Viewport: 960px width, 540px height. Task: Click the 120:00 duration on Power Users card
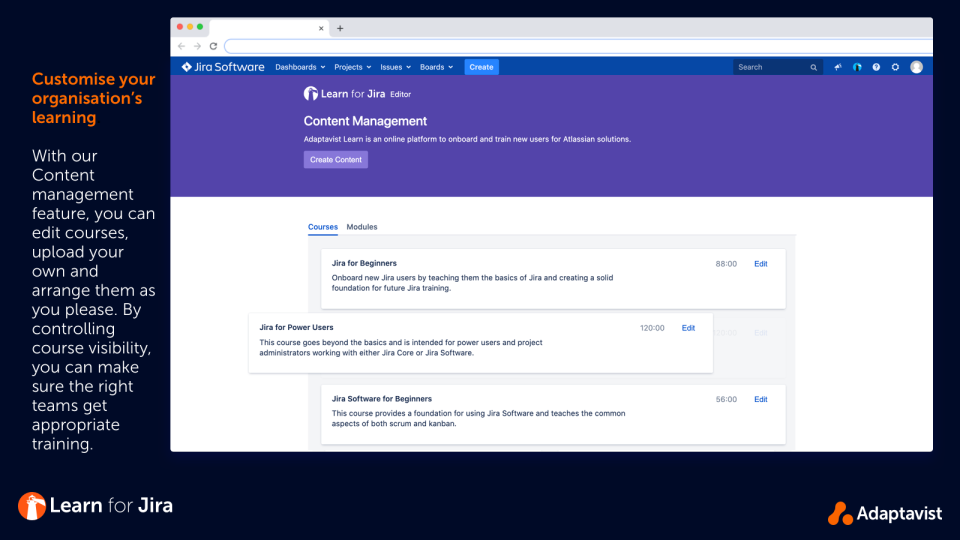coord(652,328)
